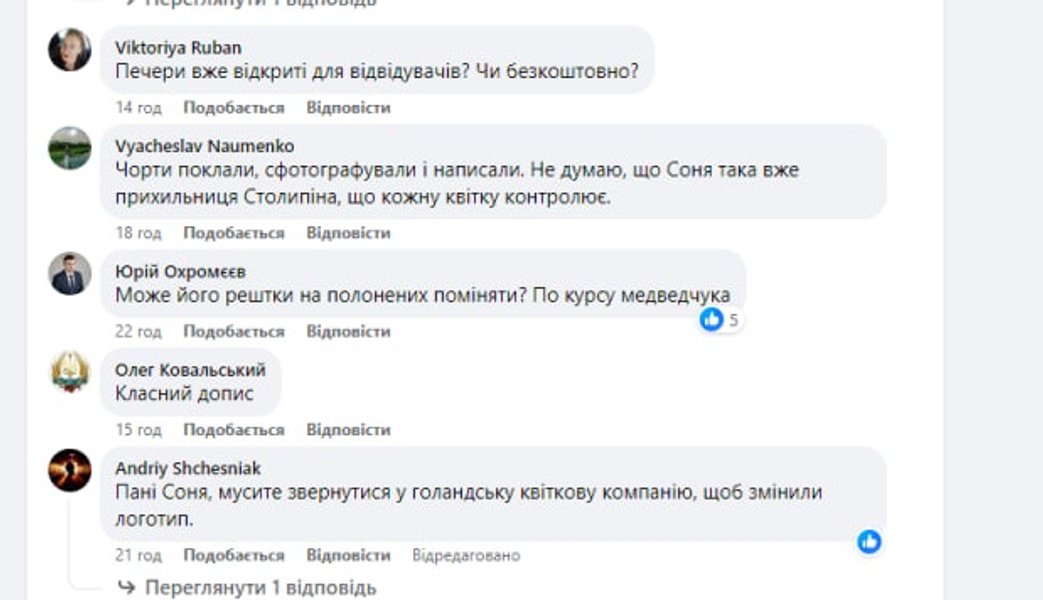Like Andriy Shchesniak's comment
Screen dimensions: 1043x600
point(234,555)
